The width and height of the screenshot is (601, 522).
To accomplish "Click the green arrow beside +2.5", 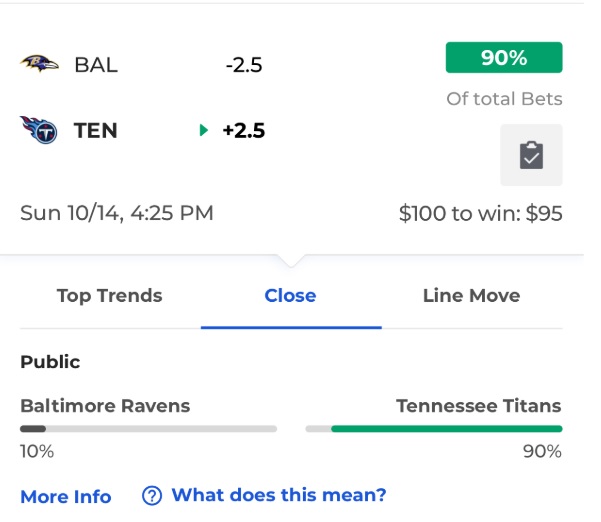I will tap(204, 130).
